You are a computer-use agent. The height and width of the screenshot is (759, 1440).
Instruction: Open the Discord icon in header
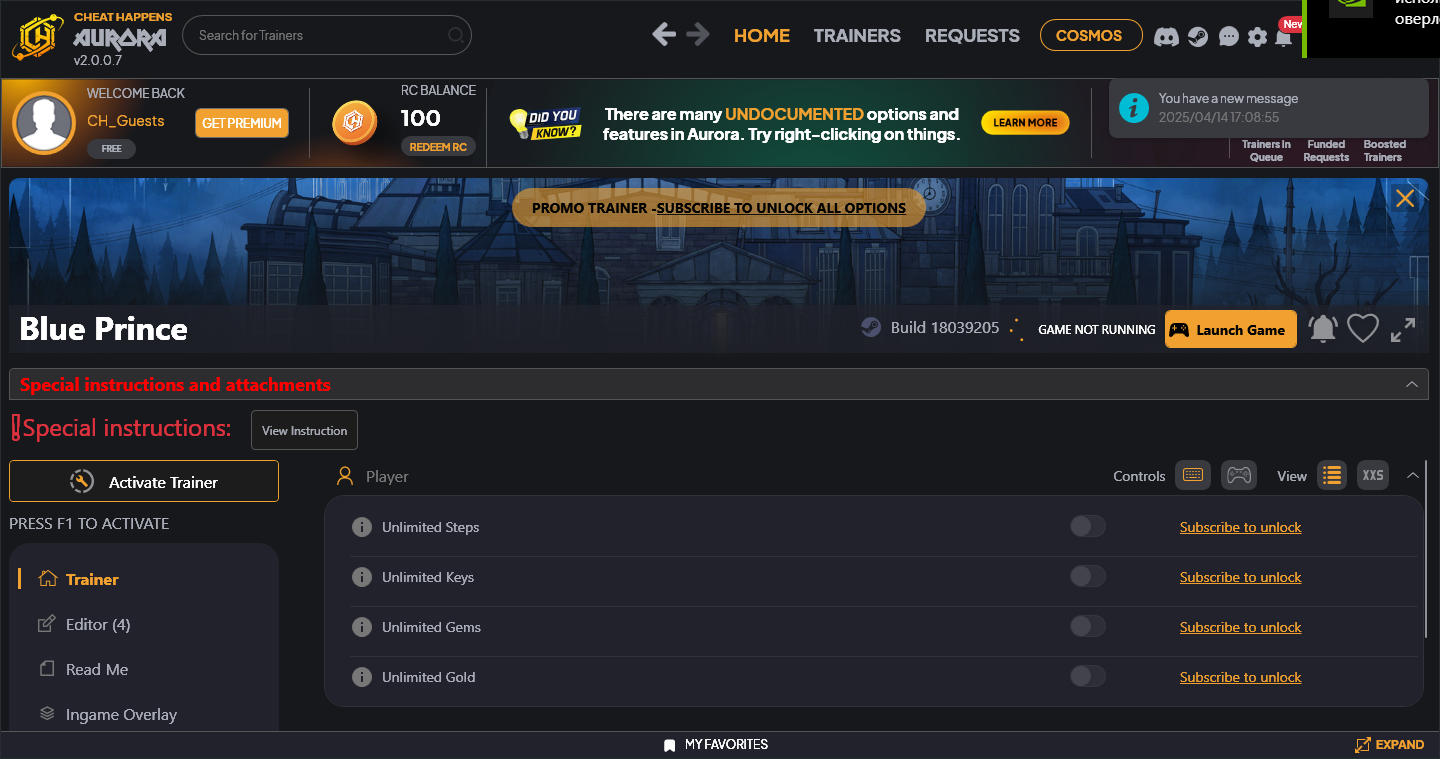click(1166, 37)
